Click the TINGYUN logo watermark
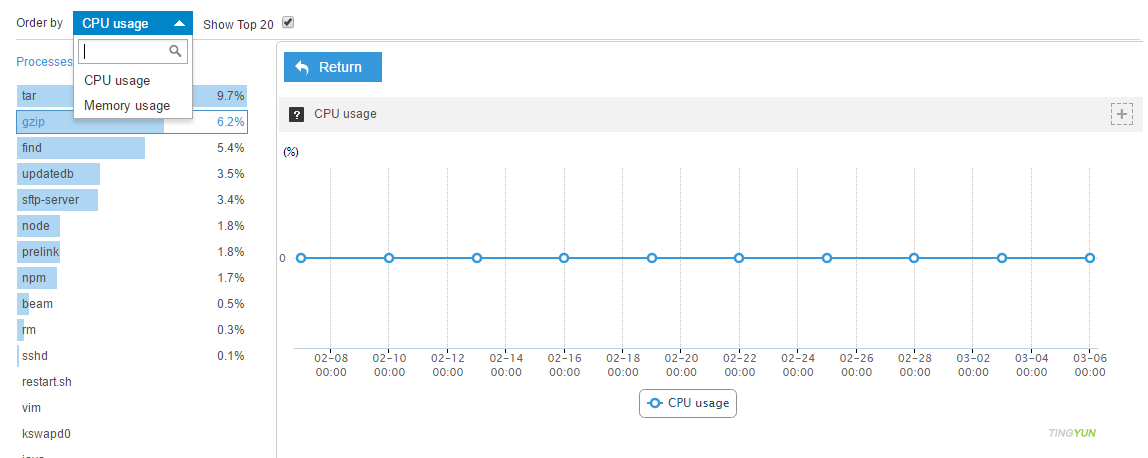The image size is (1148, 458). pos(1071,434)
